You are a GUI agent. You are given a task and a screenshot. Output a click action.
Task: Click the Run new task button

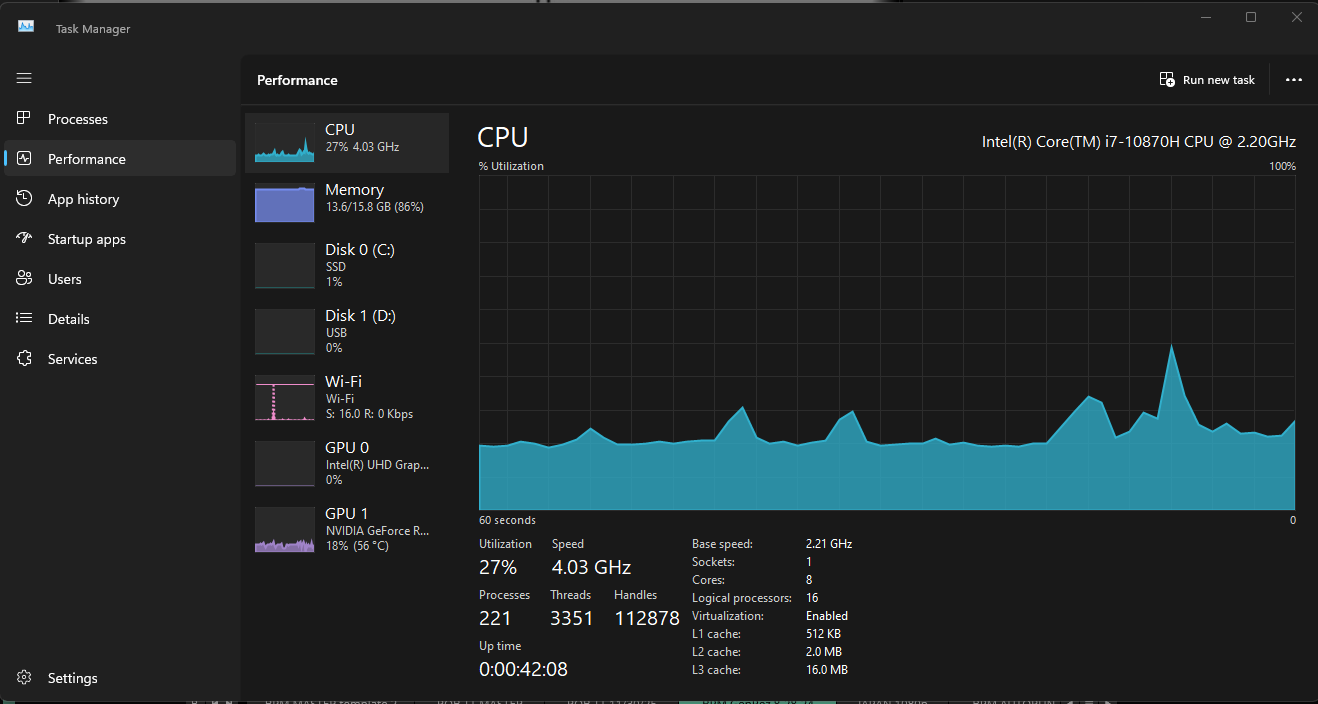coord(1207,80)
